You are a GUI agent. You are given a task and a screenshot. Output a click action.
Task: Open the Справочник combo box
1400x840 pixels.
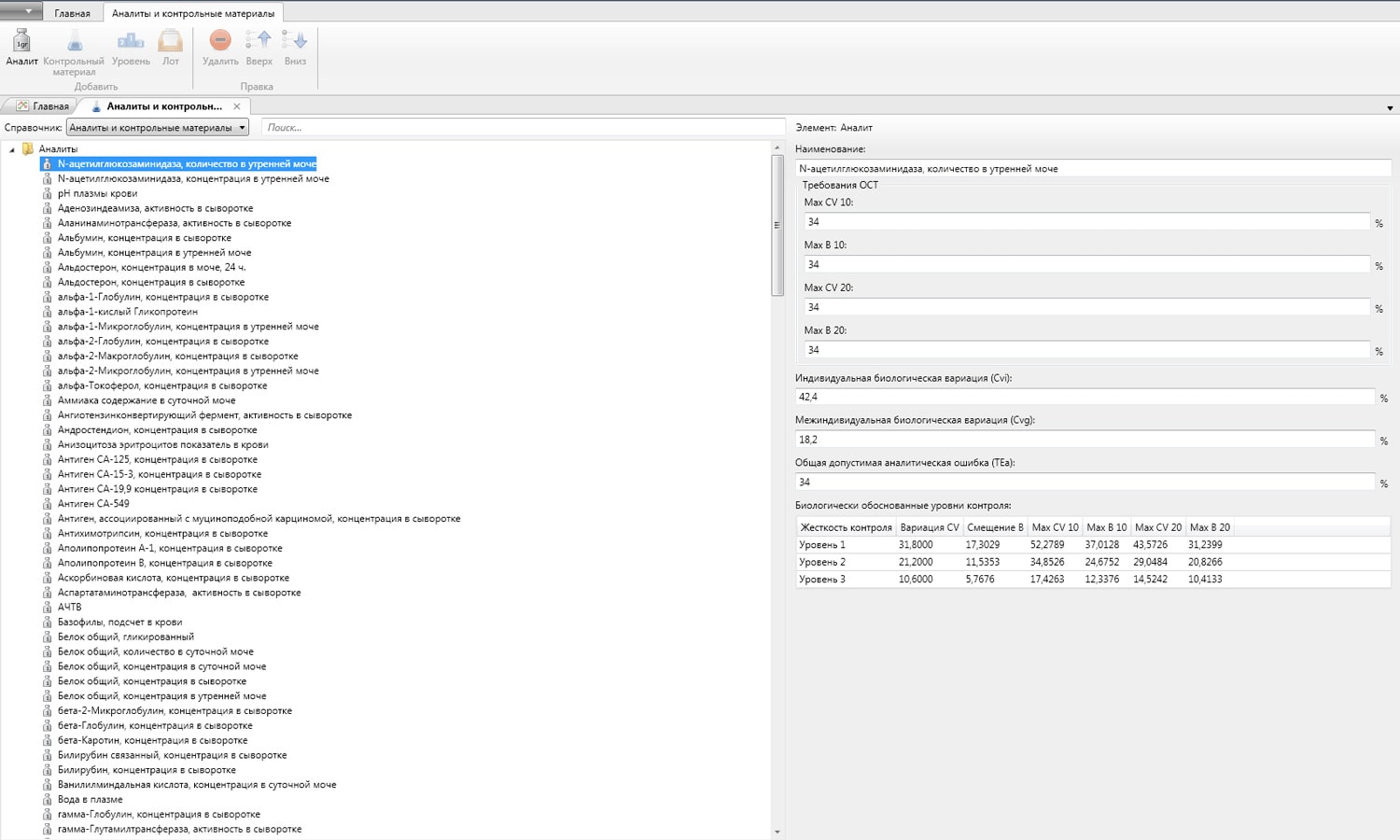tap(158, 127)
